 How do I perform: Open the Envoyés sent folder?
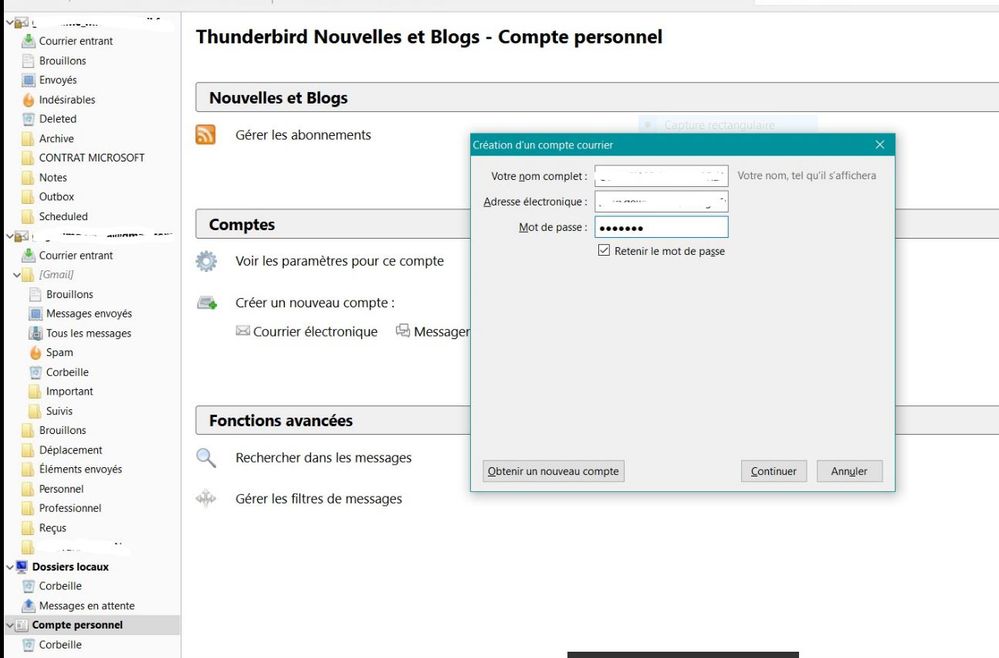click(57, 80)
